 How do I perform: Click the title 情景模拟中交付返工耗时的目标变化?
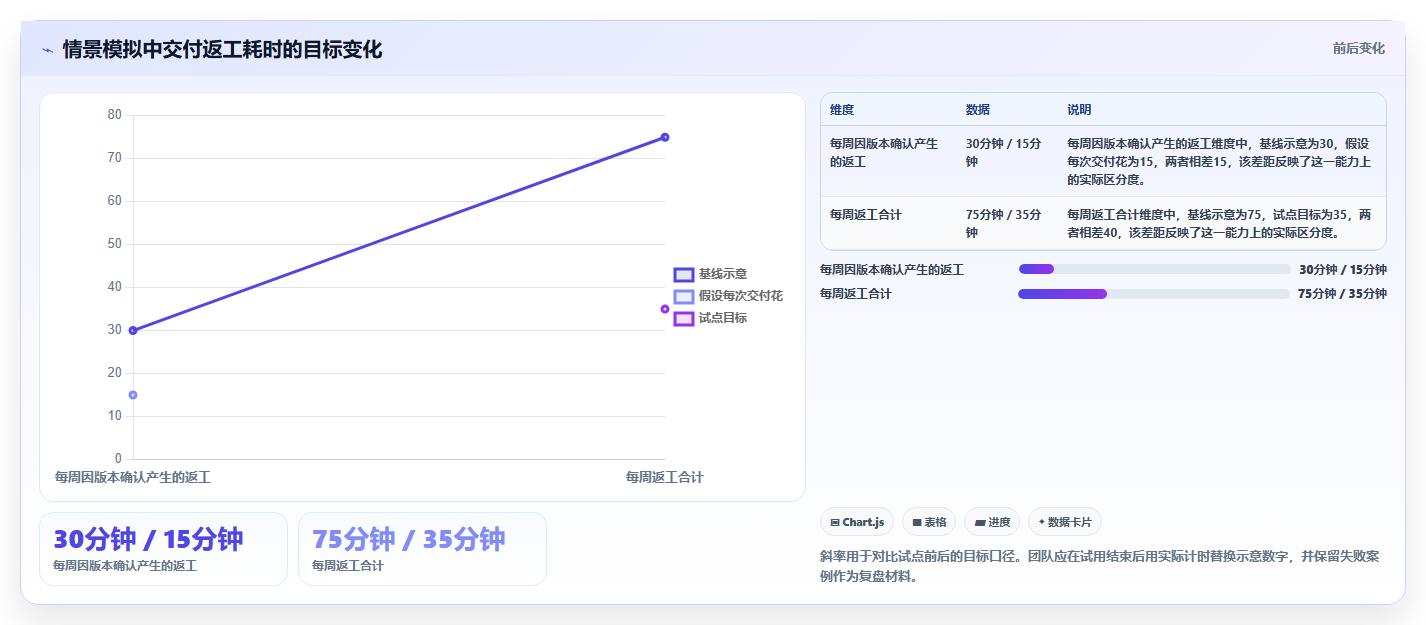coord(222,50)
